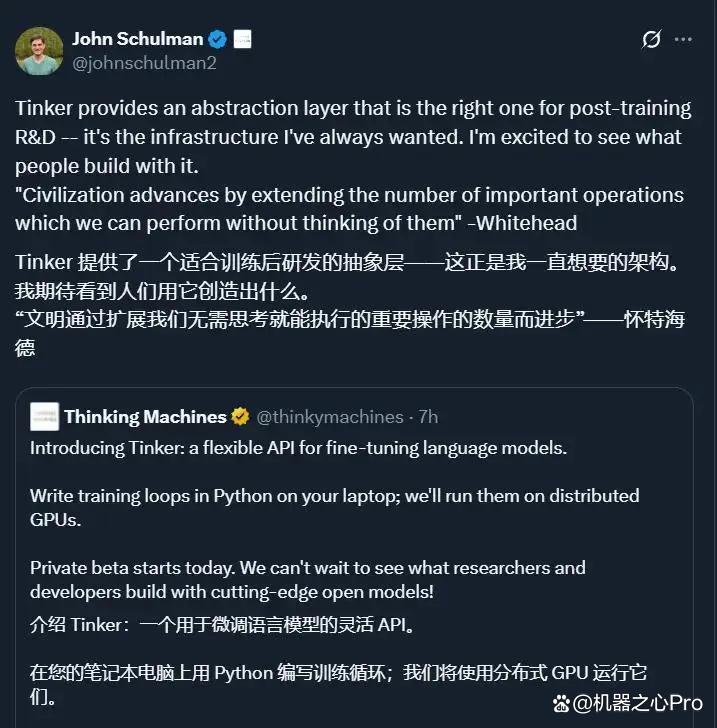Open the Thinking Machines avatar logo
Screen dimensions: 717x728
click(45, 416)
